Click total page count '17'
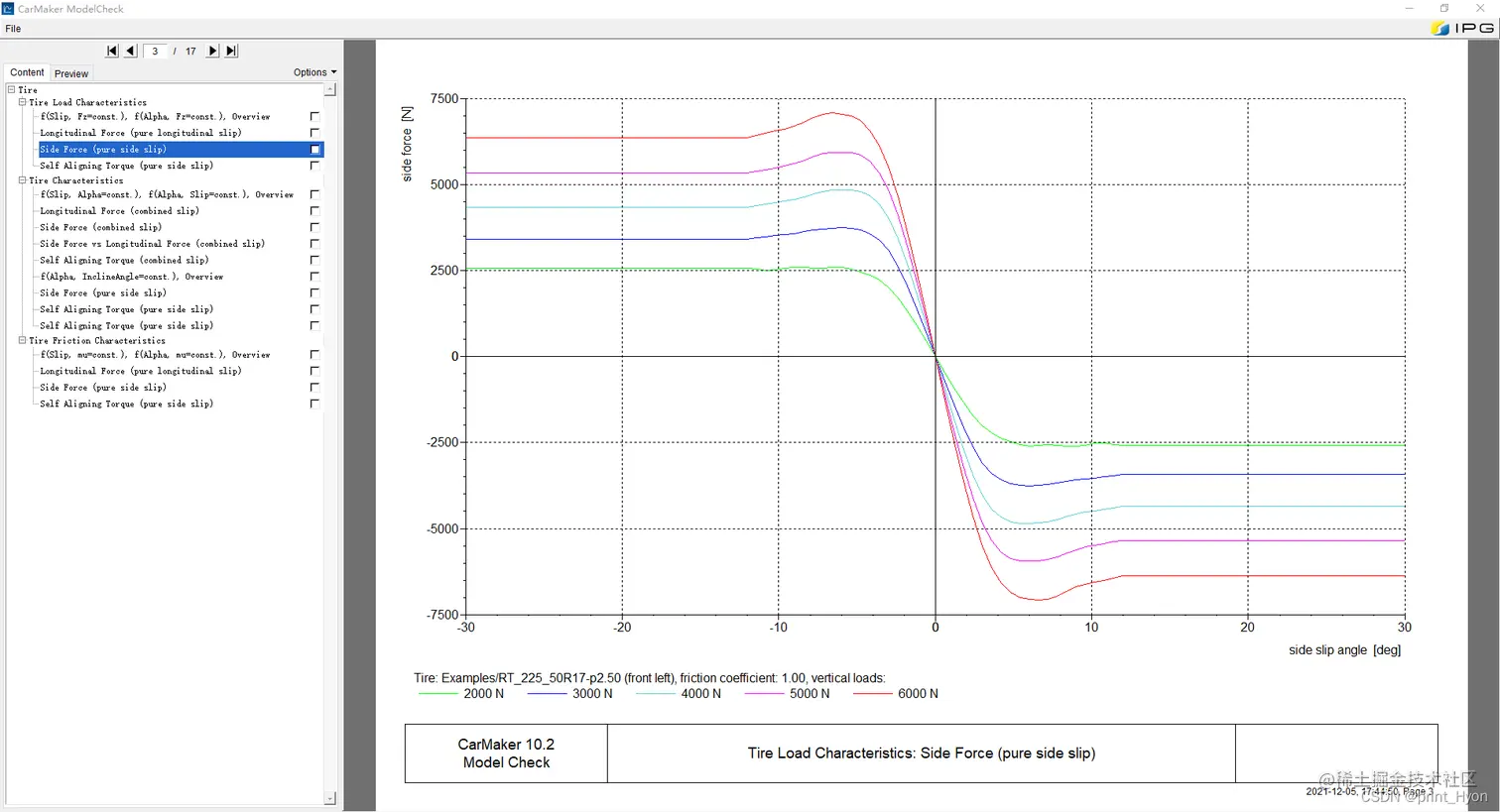This screenshot has width=1500, height=812. pyautogui.click(x=190, y=51)
